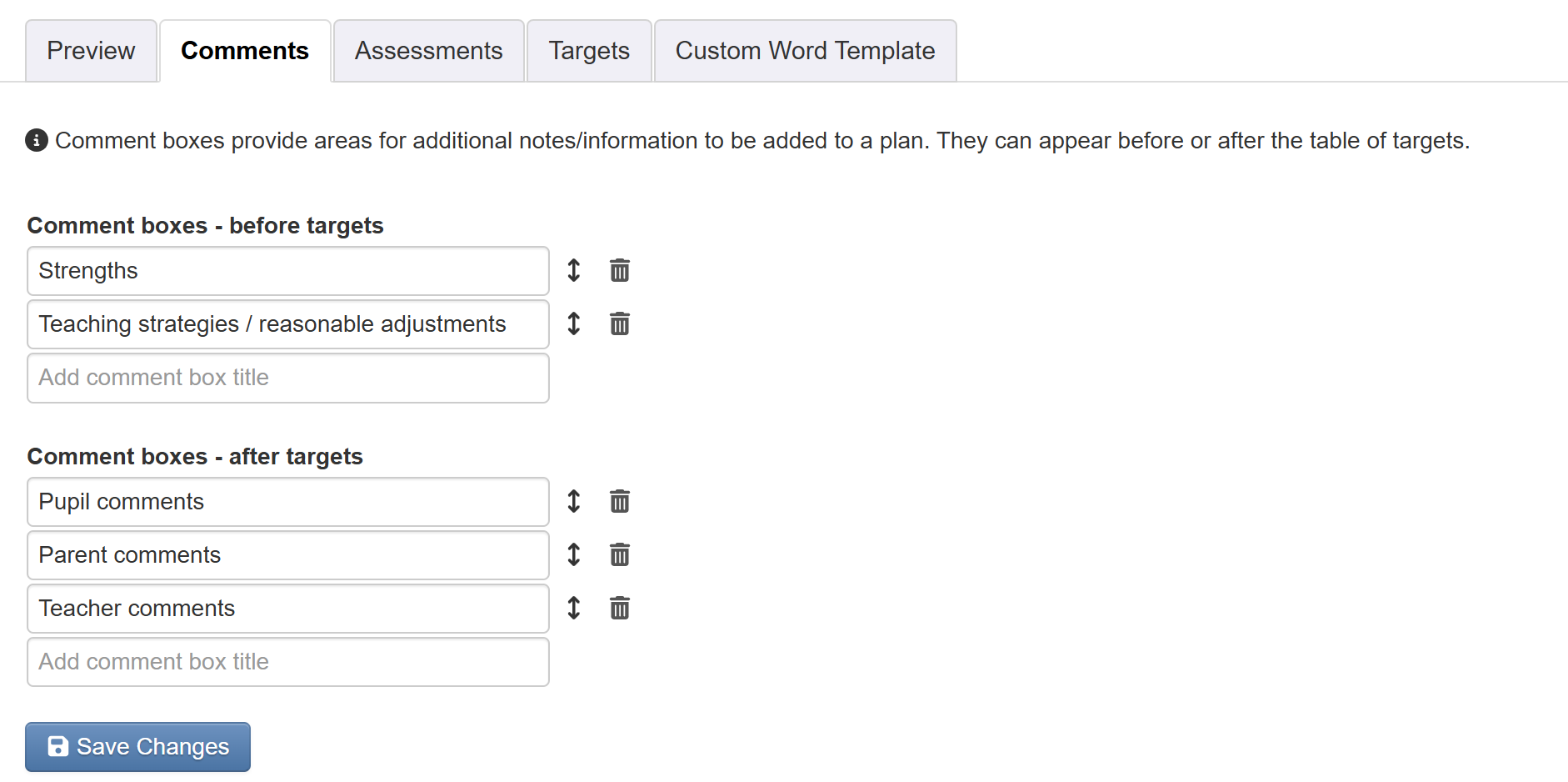Open the Assessments tab
The width and height of the screenshot is (1568, 782).
pos(428,51)
